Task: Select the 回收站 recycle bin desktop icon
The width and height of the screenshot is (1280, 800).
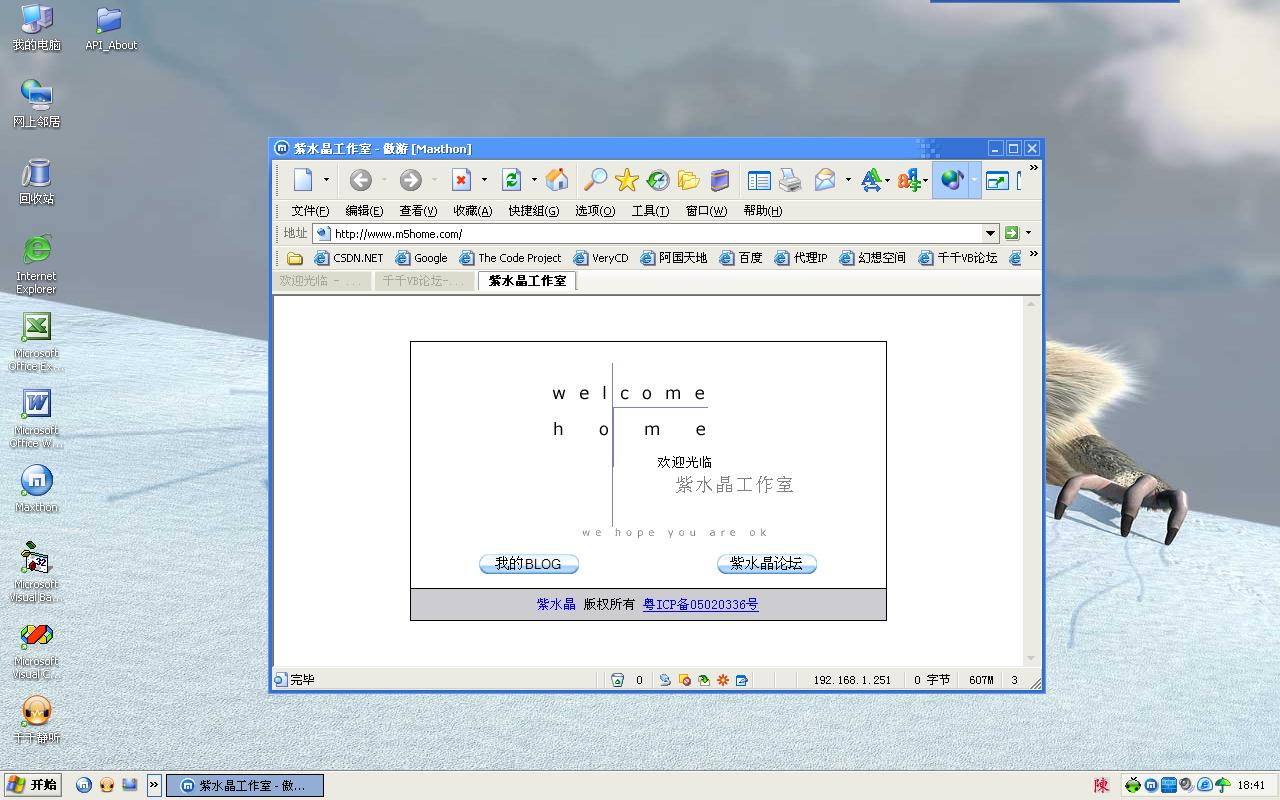Action: [37, 180]
